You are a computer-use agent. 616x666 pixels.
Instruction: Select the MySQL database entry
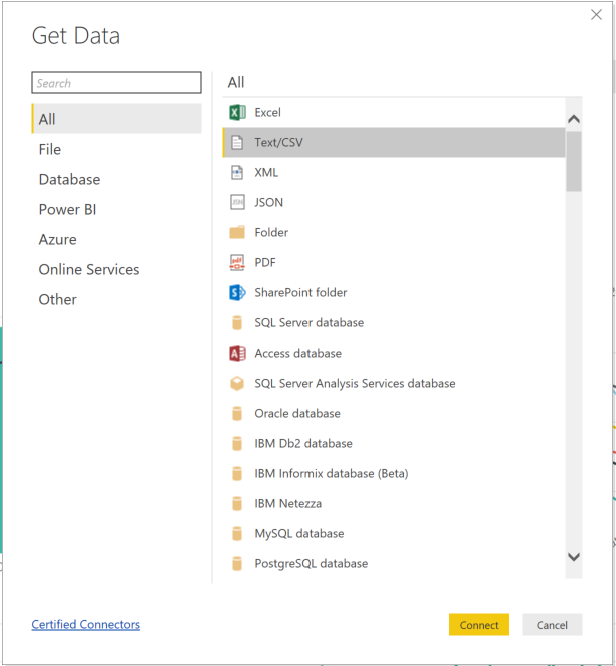point(394,533)
